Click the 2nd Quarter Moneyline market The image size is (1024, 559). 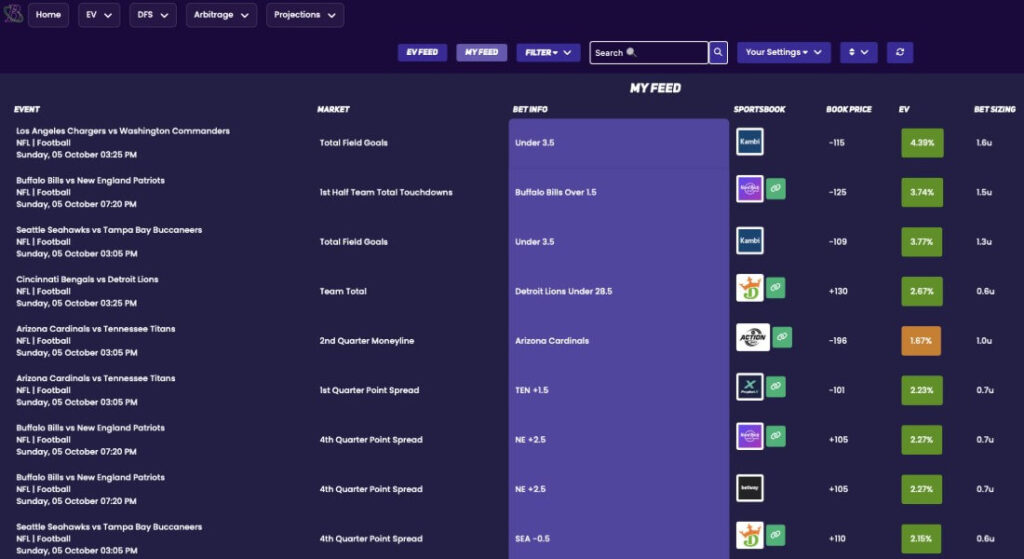pyautogui.click(x=366, y=340)
